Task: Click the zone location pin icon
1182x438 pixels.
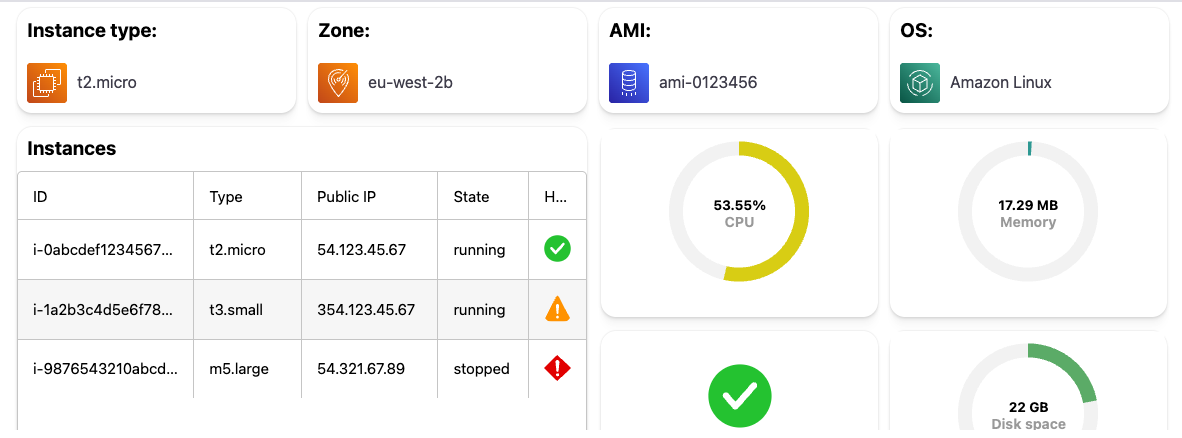Action: click(338, 83)
